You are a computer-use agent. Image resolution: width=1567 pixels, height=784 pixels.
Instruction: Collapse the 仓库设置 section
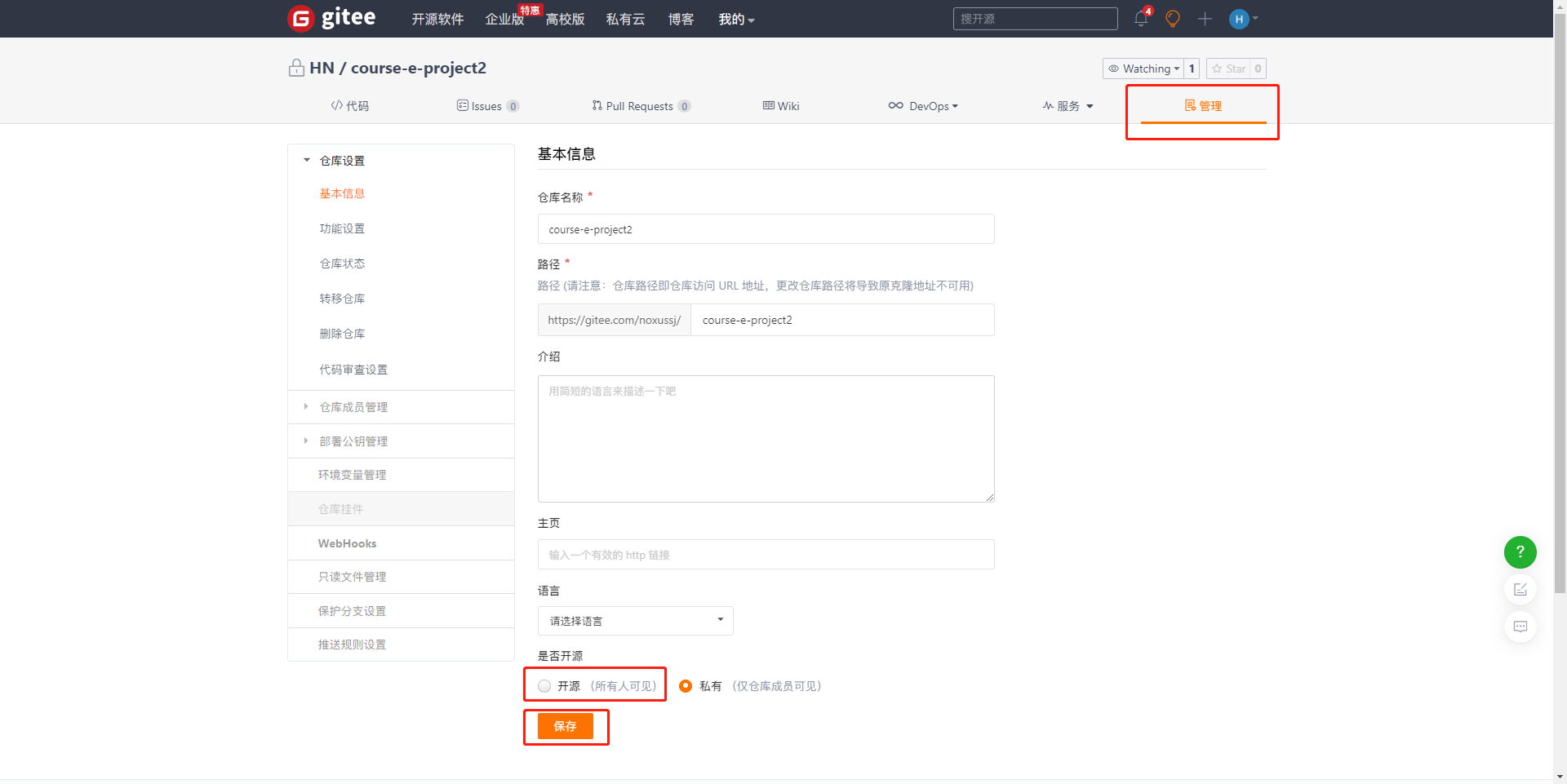pos(334,161)
